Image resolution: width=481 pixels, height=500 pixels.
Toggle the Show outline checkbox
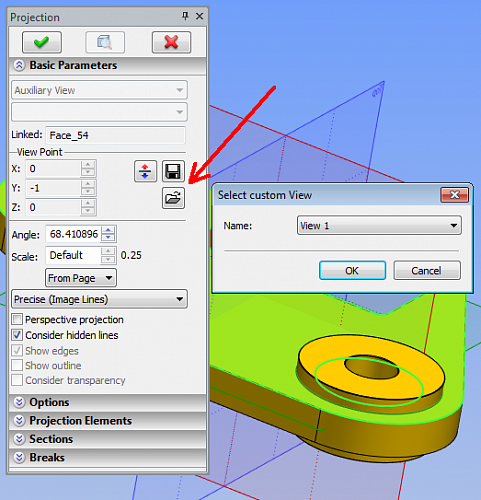click(x=17, y=365)
